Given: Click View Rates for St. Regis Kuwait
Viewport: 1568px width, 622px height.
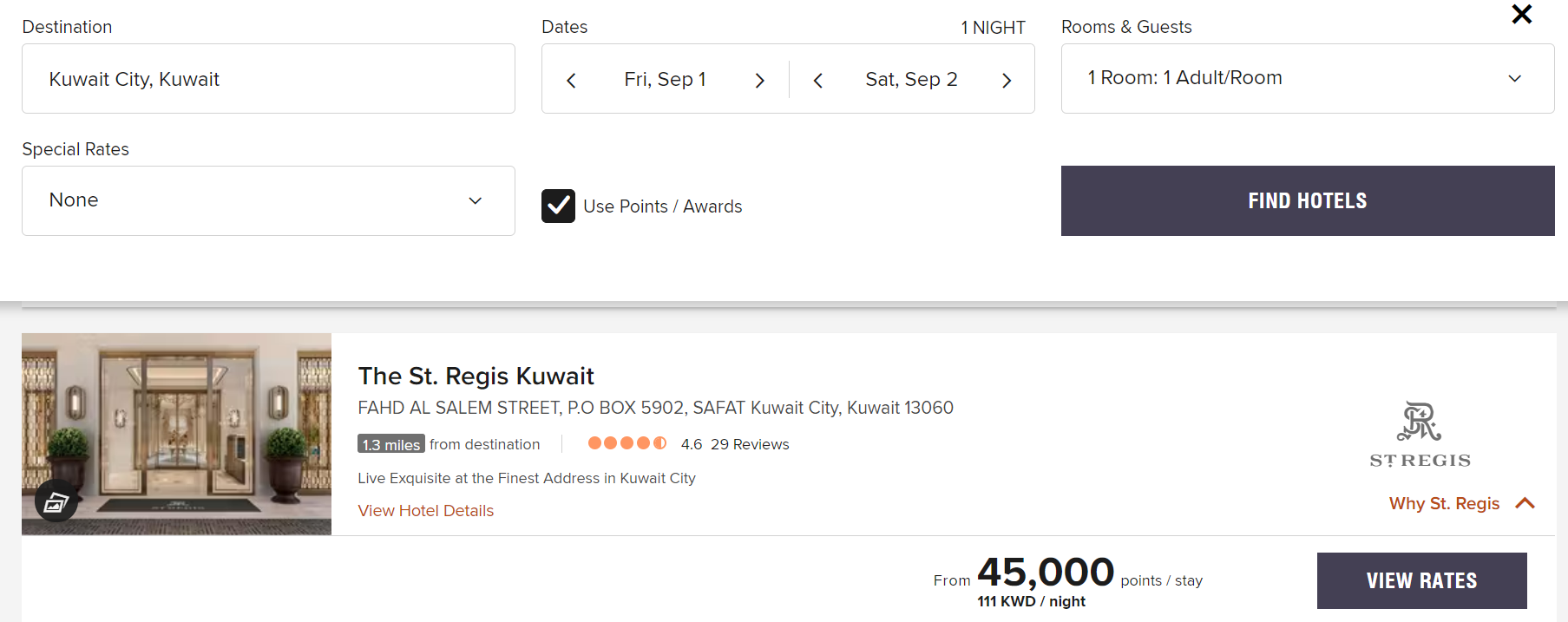Looking at the screenshot, I should (x=1421, y=580).
